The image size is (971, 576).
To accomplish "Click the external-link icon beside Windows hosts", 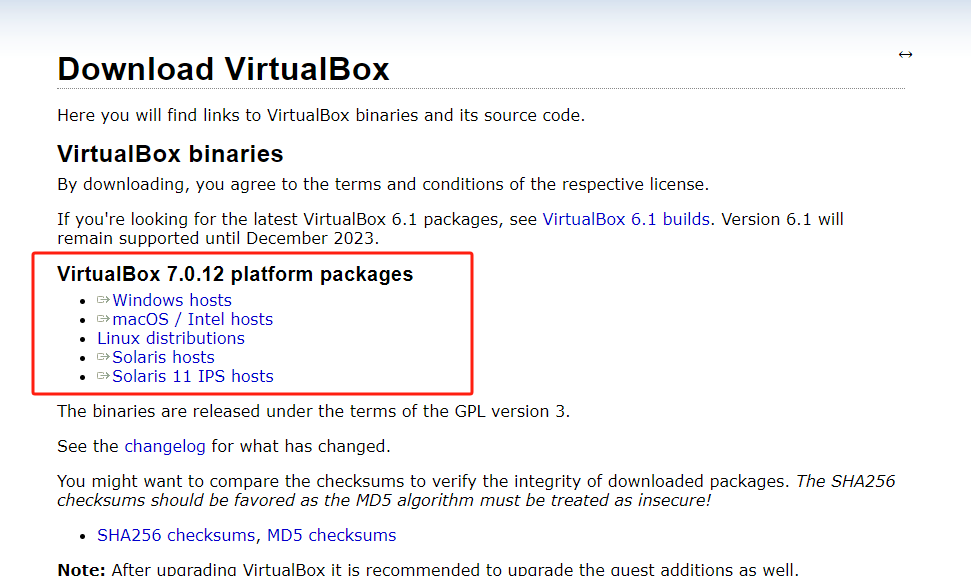I will [103, 300].
